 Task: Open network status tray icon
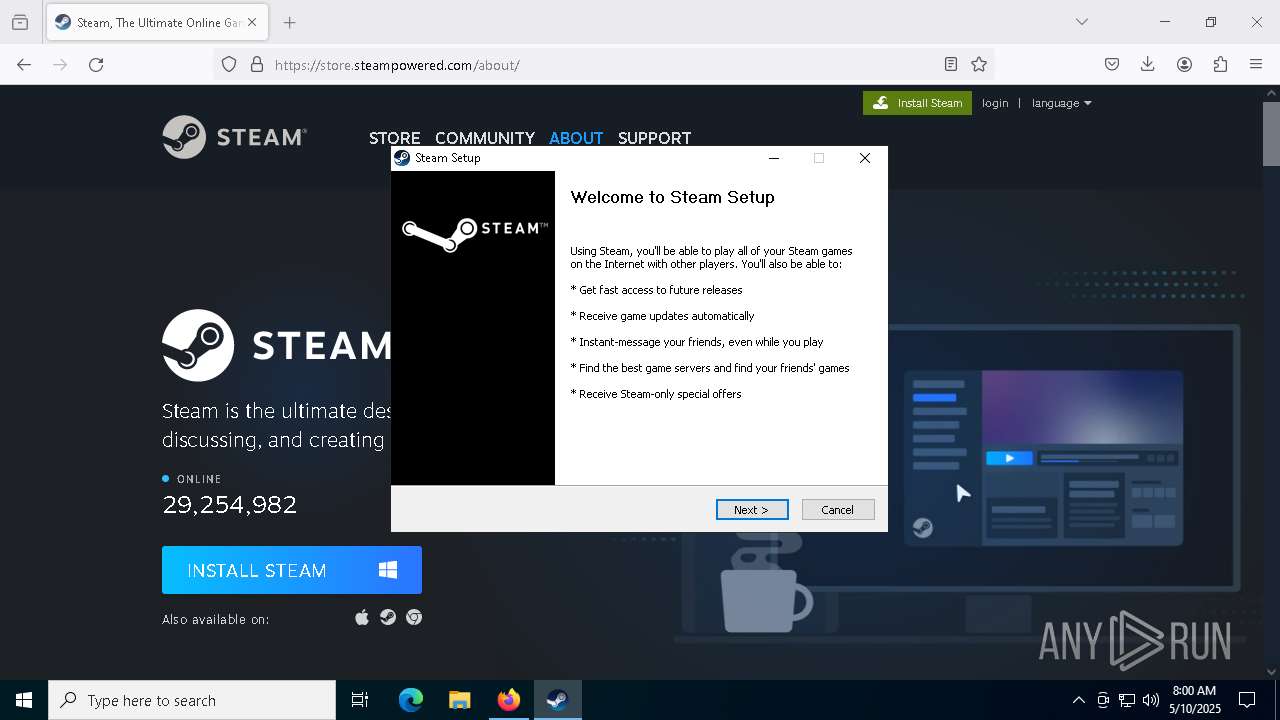click(x=1127, y=700)
